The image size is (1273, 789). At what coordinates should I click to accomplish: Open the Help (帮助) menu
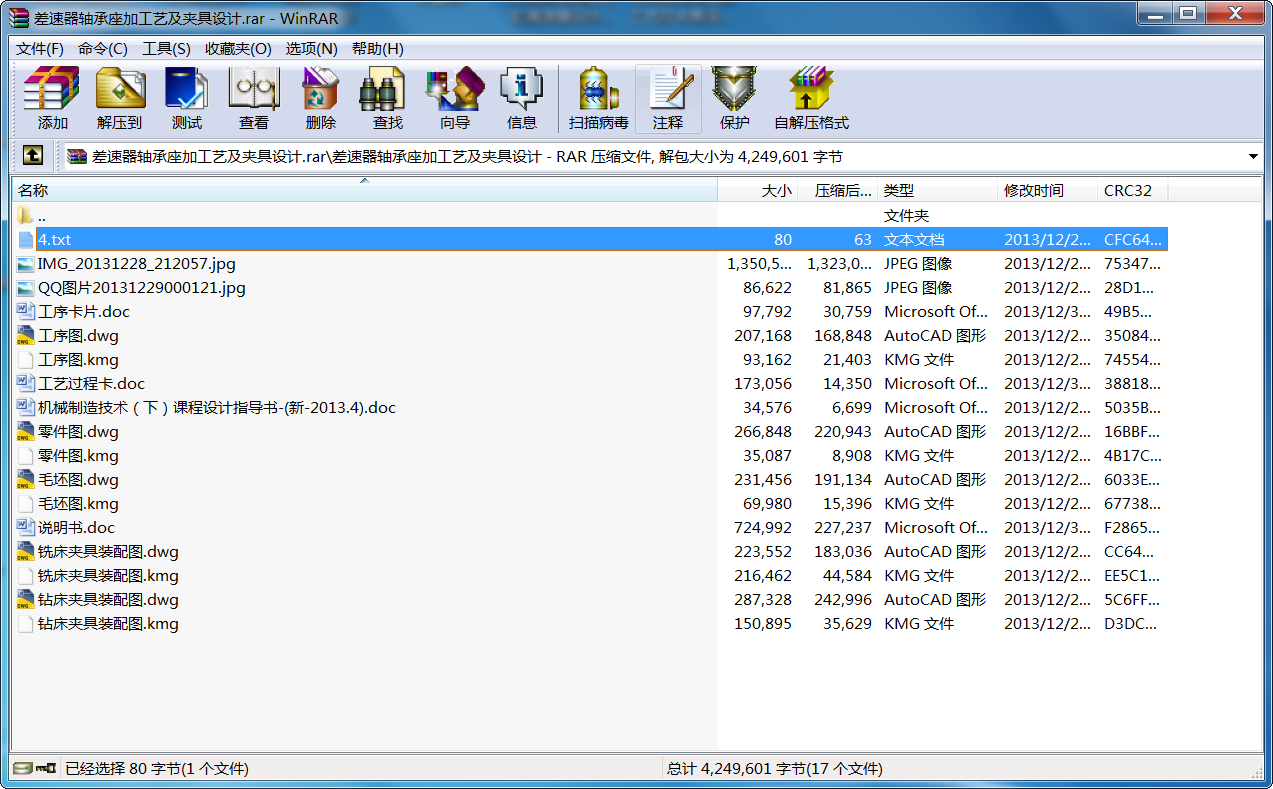[377, 48]
